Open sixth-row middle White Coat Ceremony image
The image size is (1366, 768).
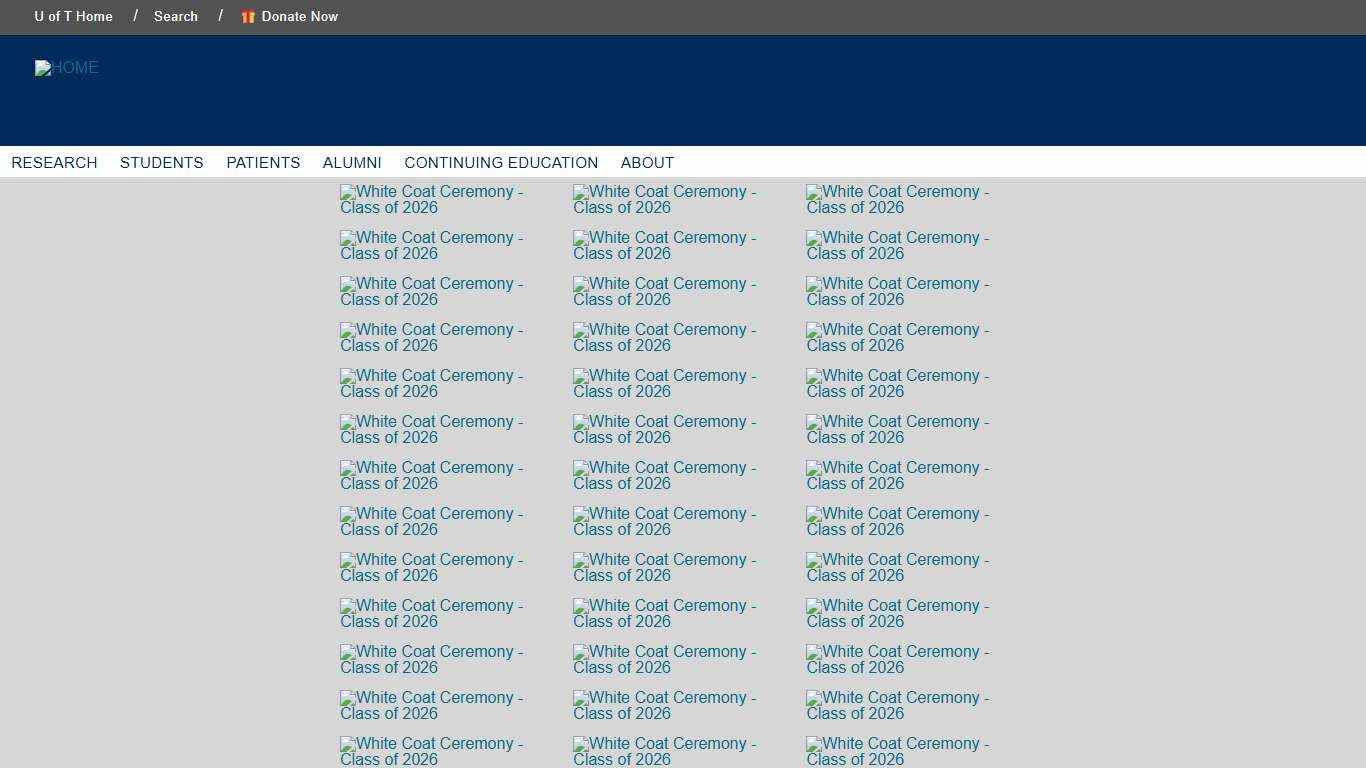point(664,430)
